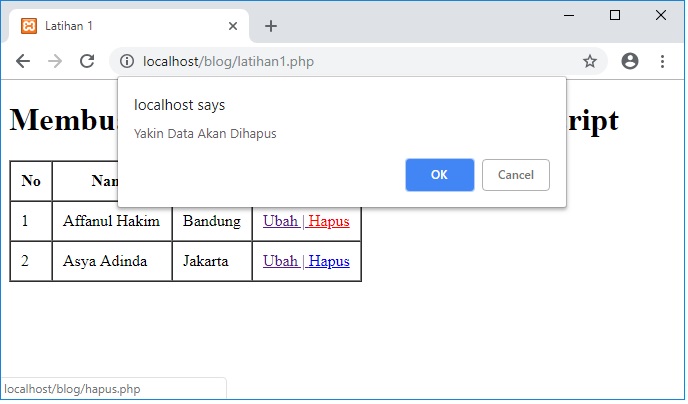Cancel the delete confirmation dialog
Screen dimensions: 688x404
tap(515, 175)
